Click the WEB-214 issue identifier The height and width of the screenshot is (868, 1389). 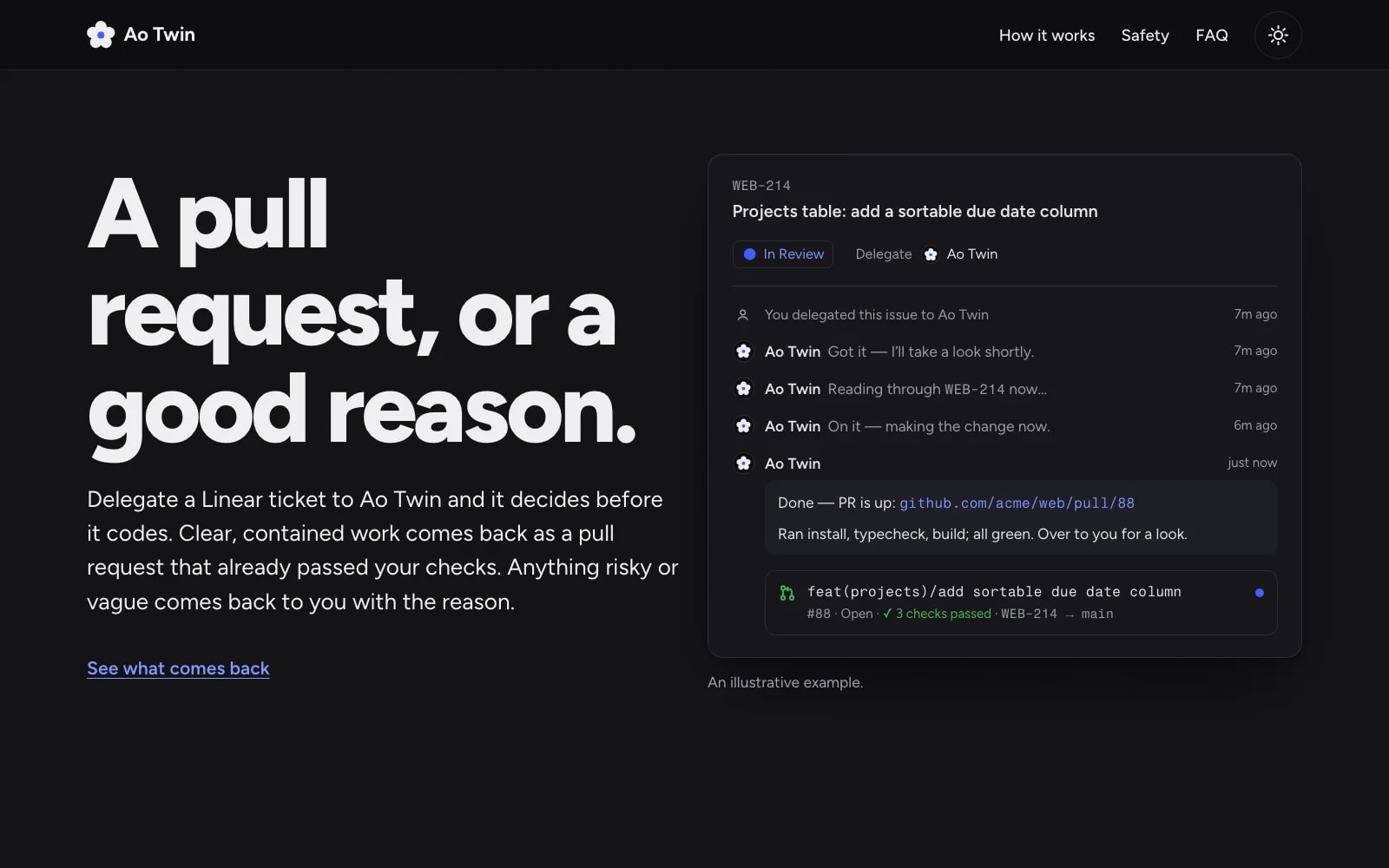[x=761, y=186]
